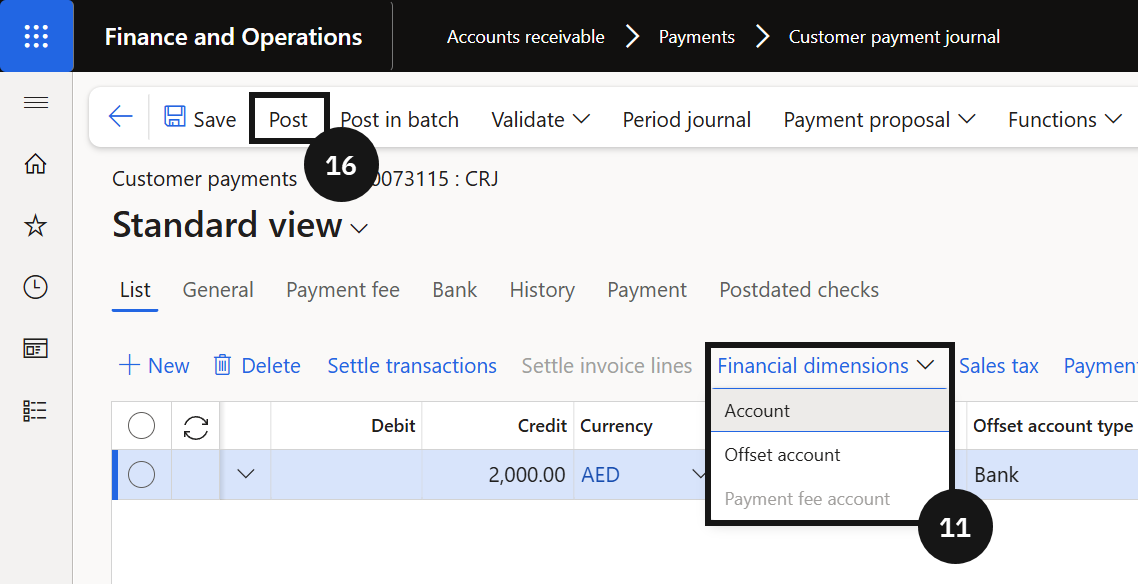Choose Offset account from the menu

point(829,455)
